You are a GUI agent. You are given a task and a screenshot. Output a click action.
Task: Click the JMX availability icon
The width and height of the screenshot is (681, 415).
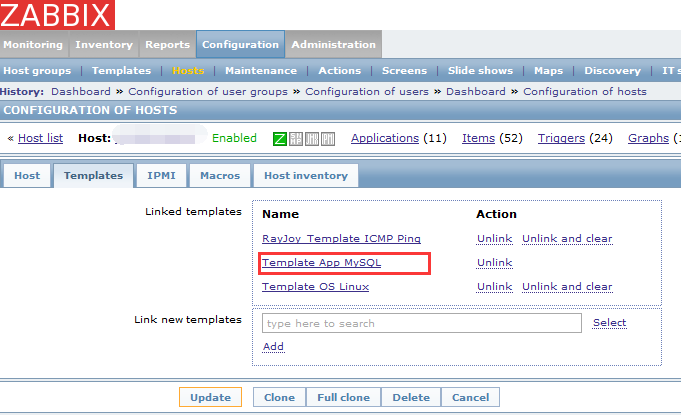tap(311, 139)
